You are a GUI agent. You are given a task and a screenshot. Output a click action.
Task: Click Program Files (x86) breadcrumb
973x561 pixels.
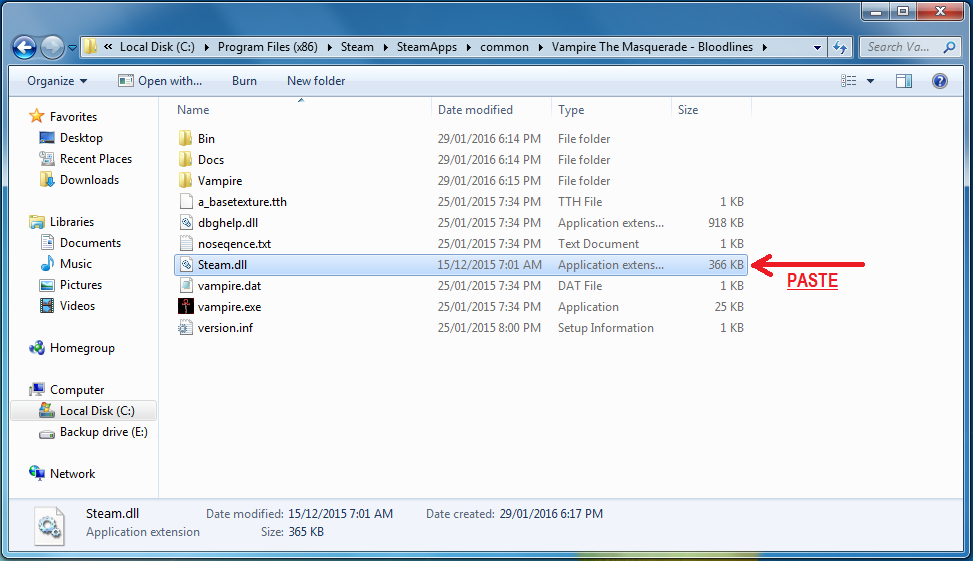[x=267, y=47]
